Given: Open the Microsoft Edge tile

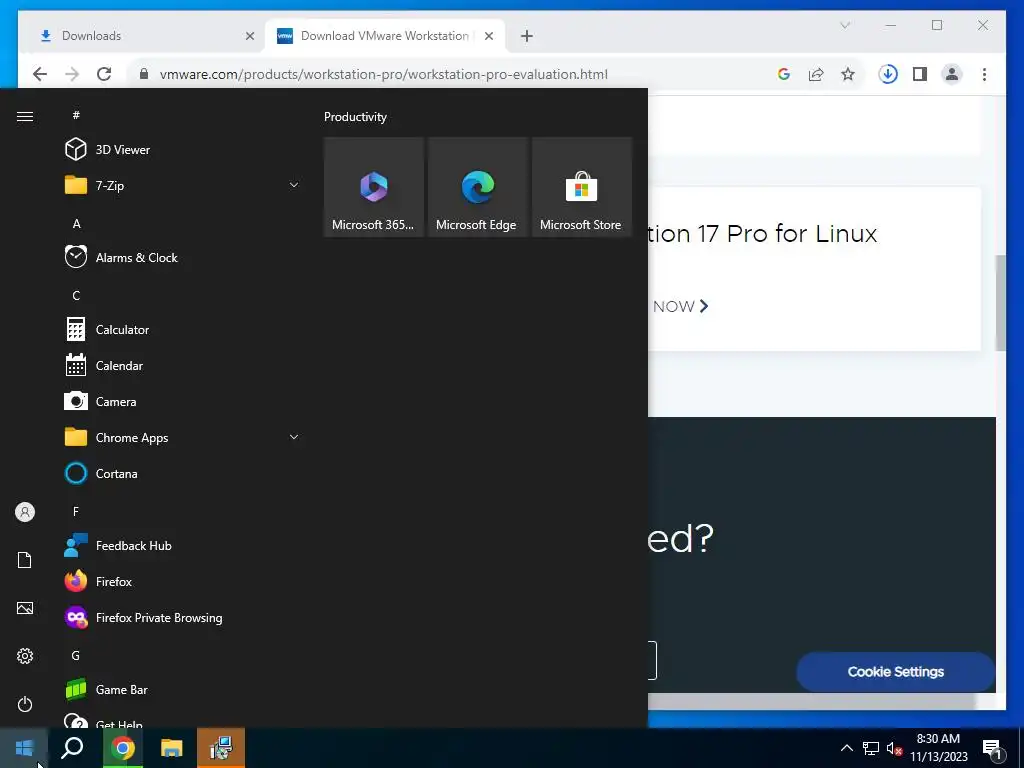Looking at the screenshot, I should click(477, 187).
